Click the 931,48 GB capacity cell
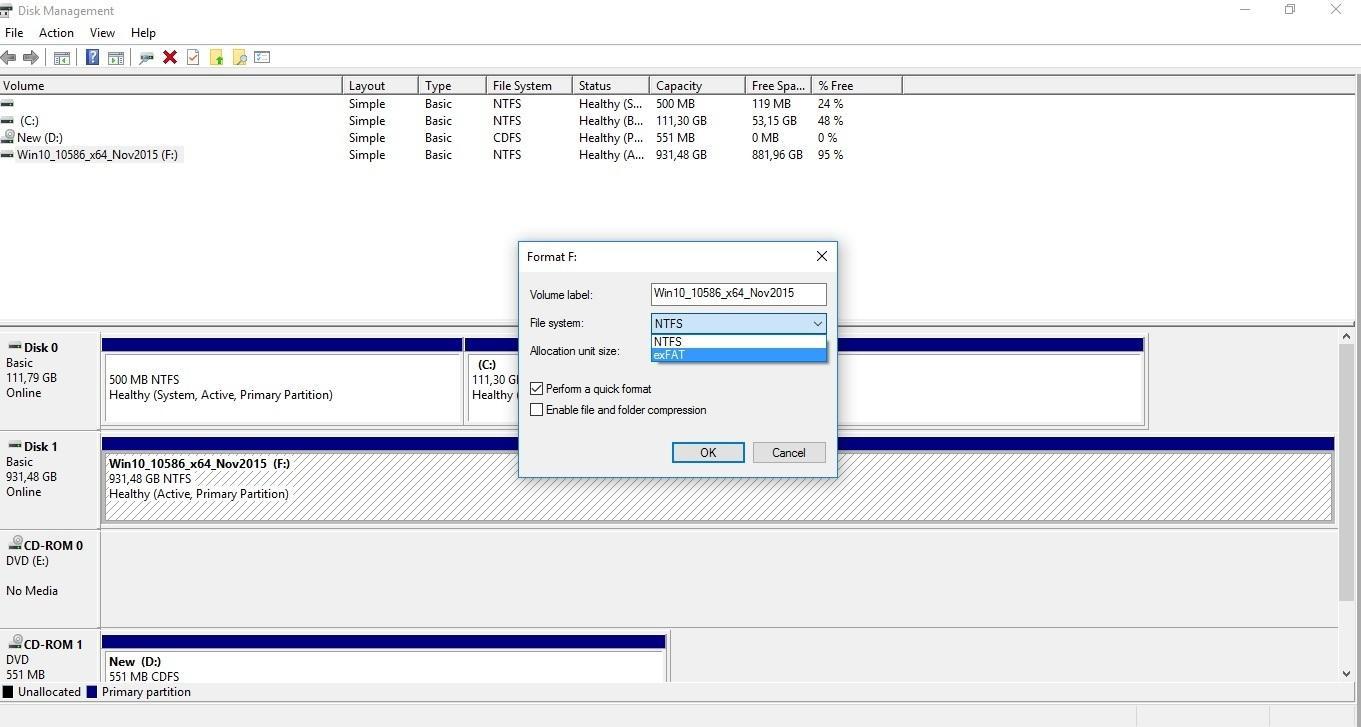This screenshot has width=1361, height=727. 681,155
